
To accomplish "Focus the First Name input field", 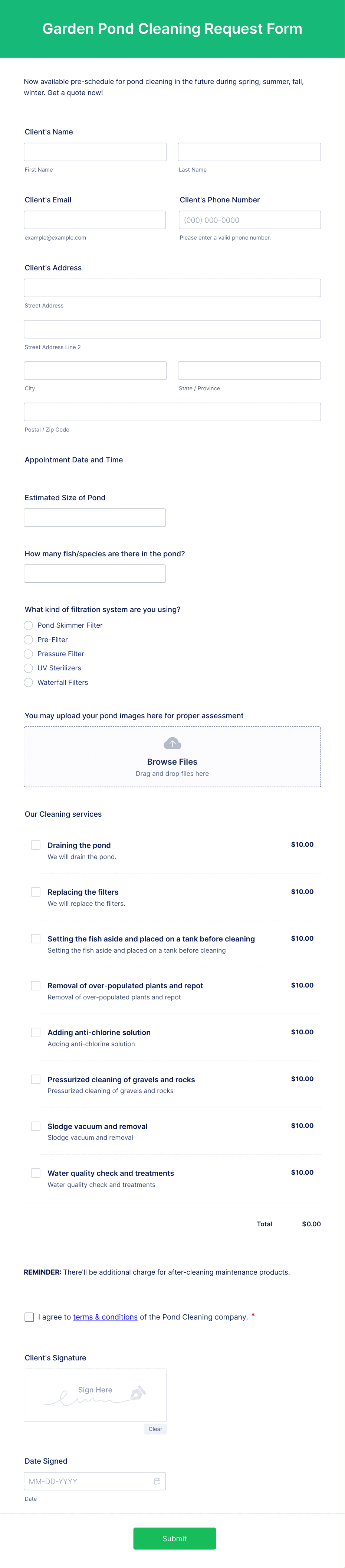I will coord(96,152).
